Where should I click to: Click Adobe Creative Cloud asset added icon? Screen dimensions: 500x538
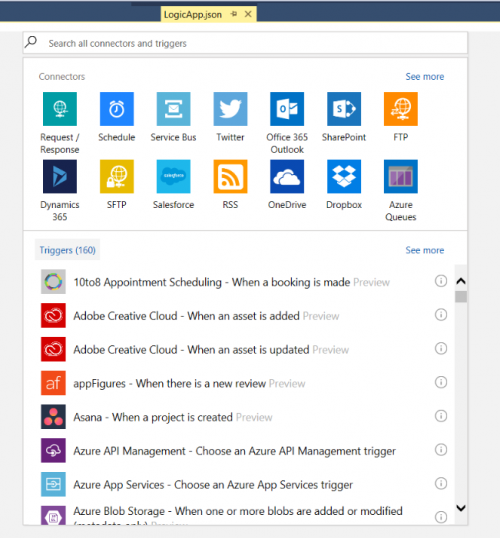(53, 315)
